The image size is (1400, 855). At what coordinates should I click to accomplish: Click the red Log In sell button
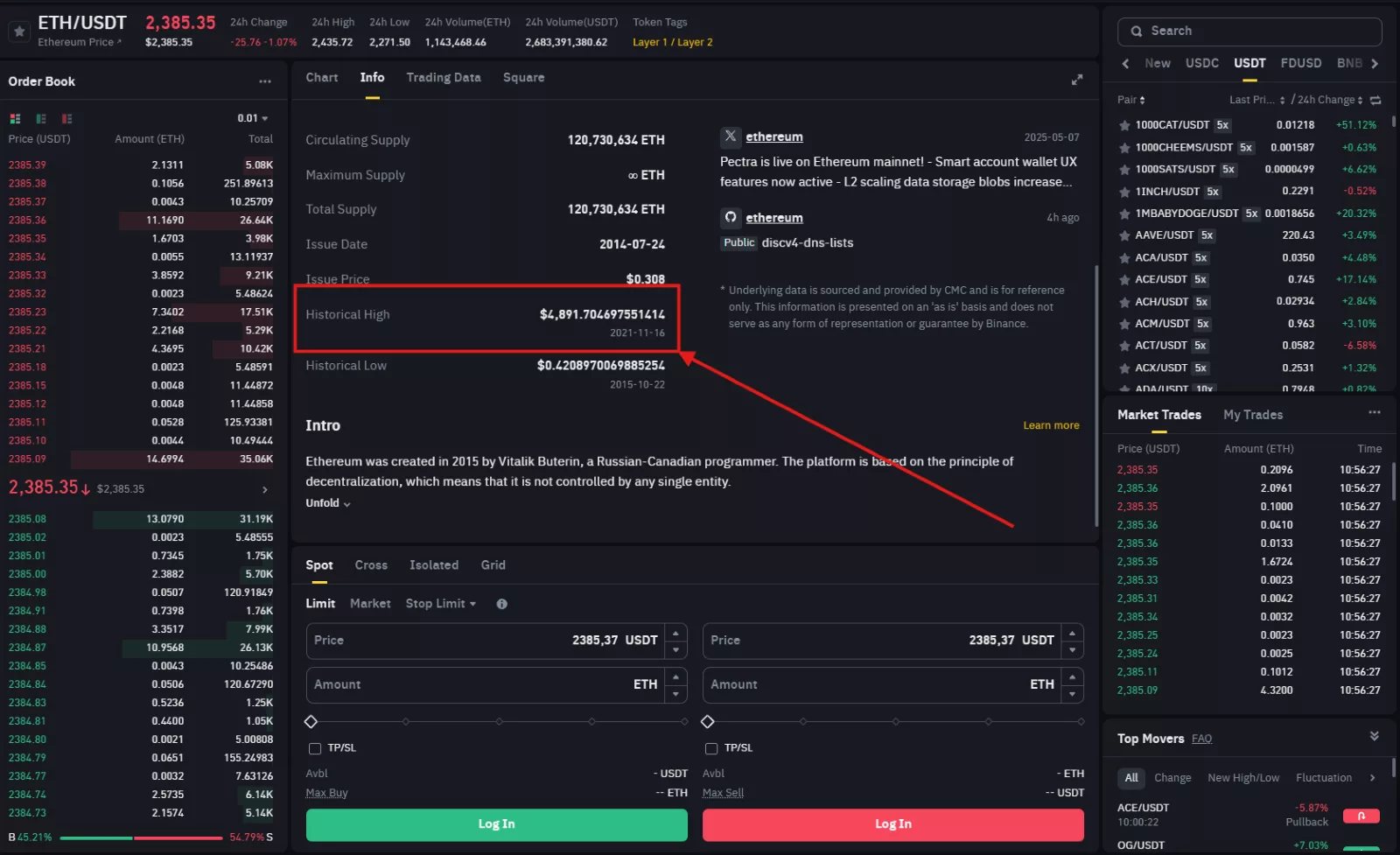click(x=893, y=824)
